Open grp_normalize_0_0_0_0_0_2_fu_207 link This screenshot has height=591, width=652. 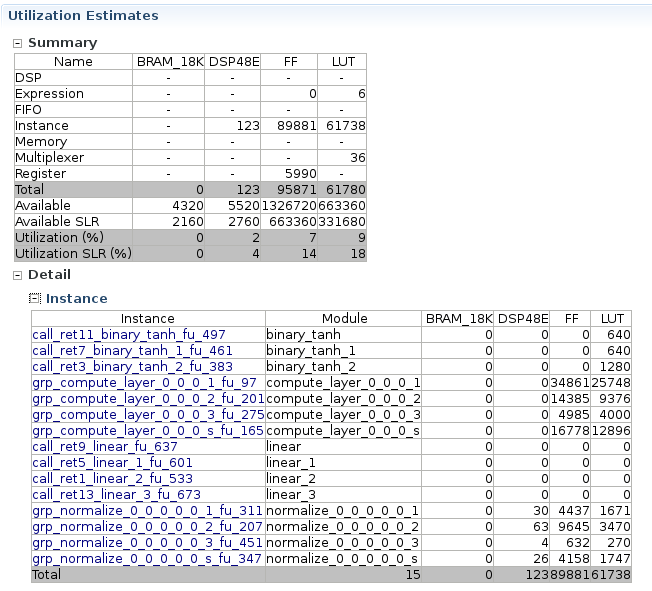point(147,527)
